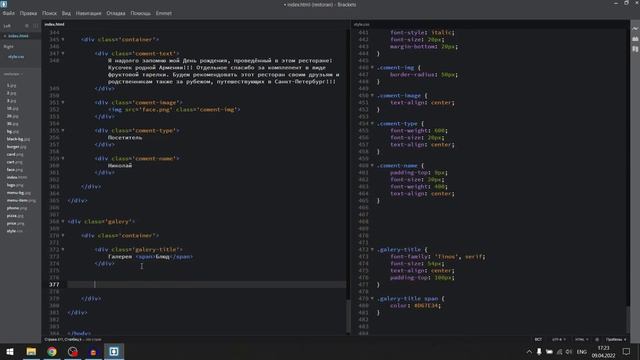The height and width of the screenshot is (360, 640).
Task: Open the UTF-8 encoding dropdown
Action: click(x=558, y=340)
